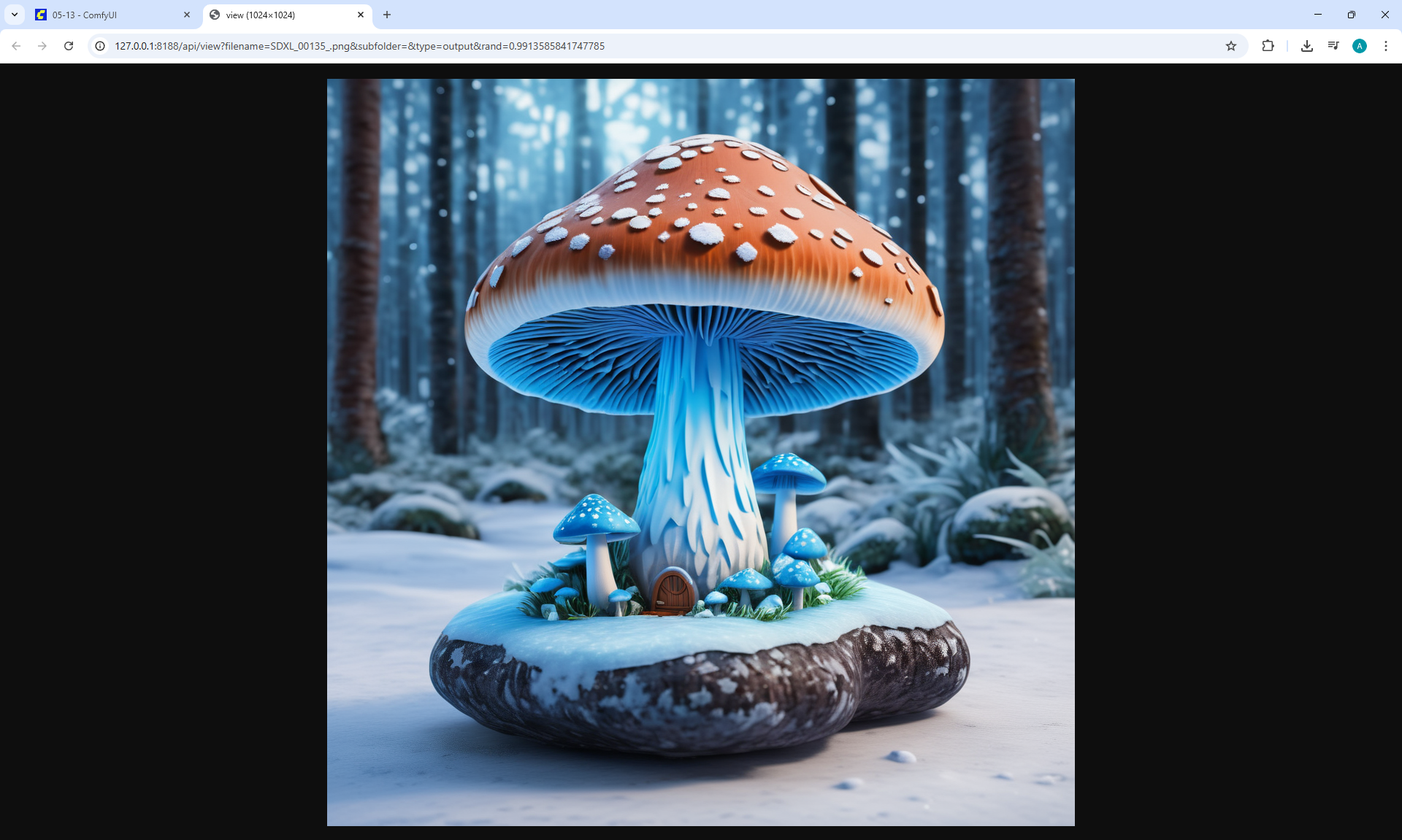The height and width of the screenshot is (840, 1402).
Task: Close the 05-13 - ComfyUI tab
Action: pos(187,15)
